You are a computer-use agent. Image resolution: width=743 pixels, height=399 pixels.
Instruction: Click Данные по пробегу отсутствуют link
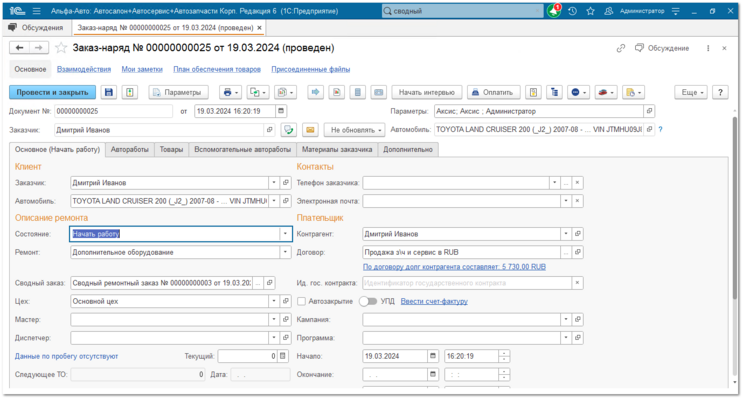(x=66, y=356)
